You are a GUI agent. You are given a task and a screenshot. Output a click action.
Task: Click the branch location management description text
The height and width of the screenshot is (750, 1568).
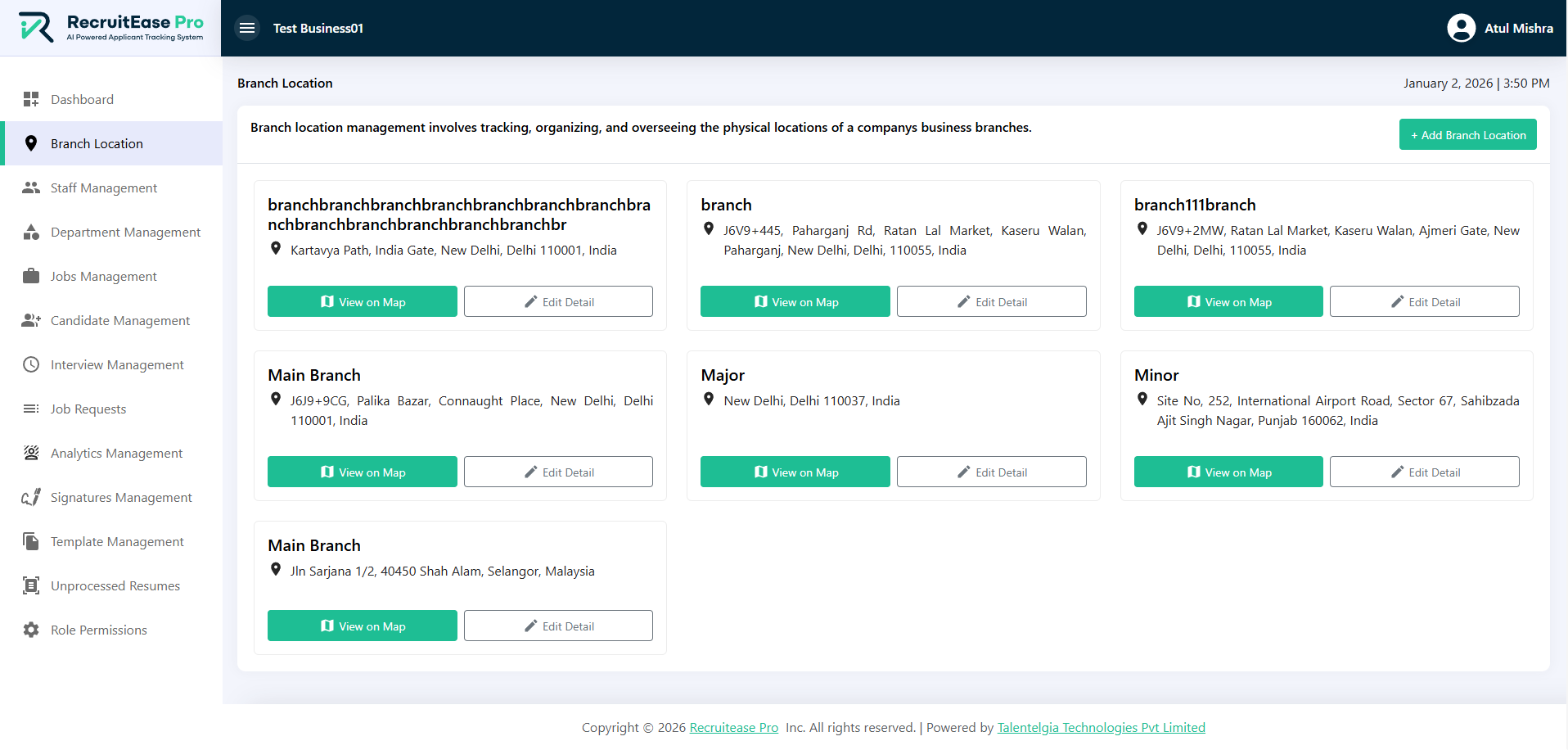pos(641,127)
